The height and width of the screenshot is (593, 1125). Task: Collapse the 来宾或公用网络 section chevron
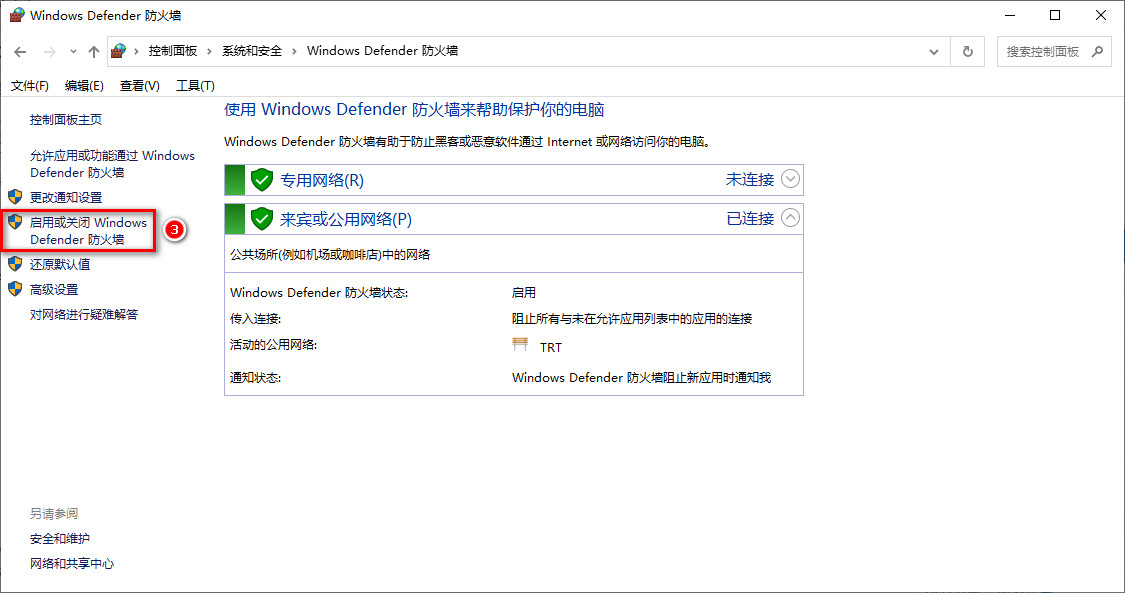pyautogui.click(x=790, y=217)
